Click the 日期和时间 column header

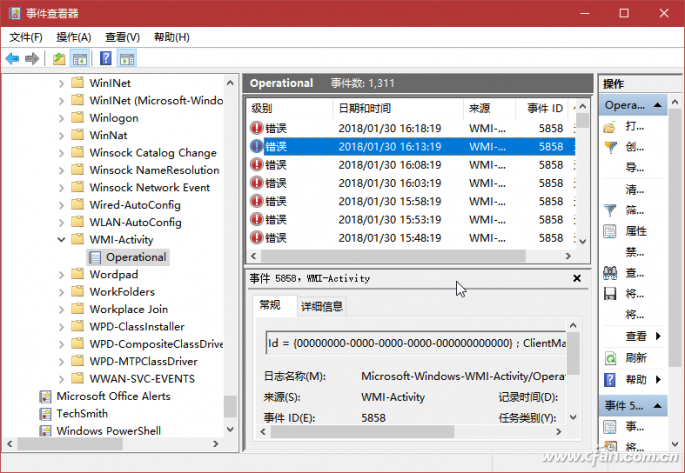tap(364, 108)
